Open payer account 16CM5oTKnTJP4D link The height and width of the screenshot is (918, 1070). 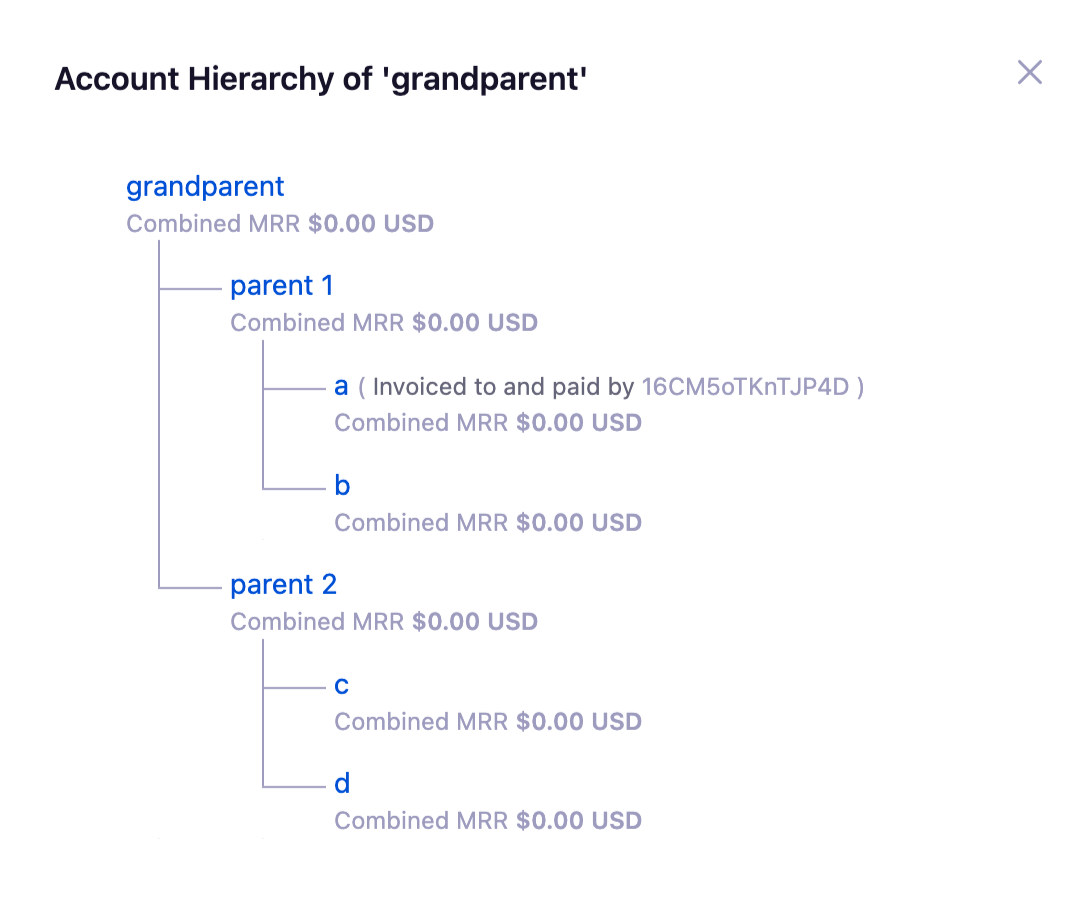[x=745, y=387]
